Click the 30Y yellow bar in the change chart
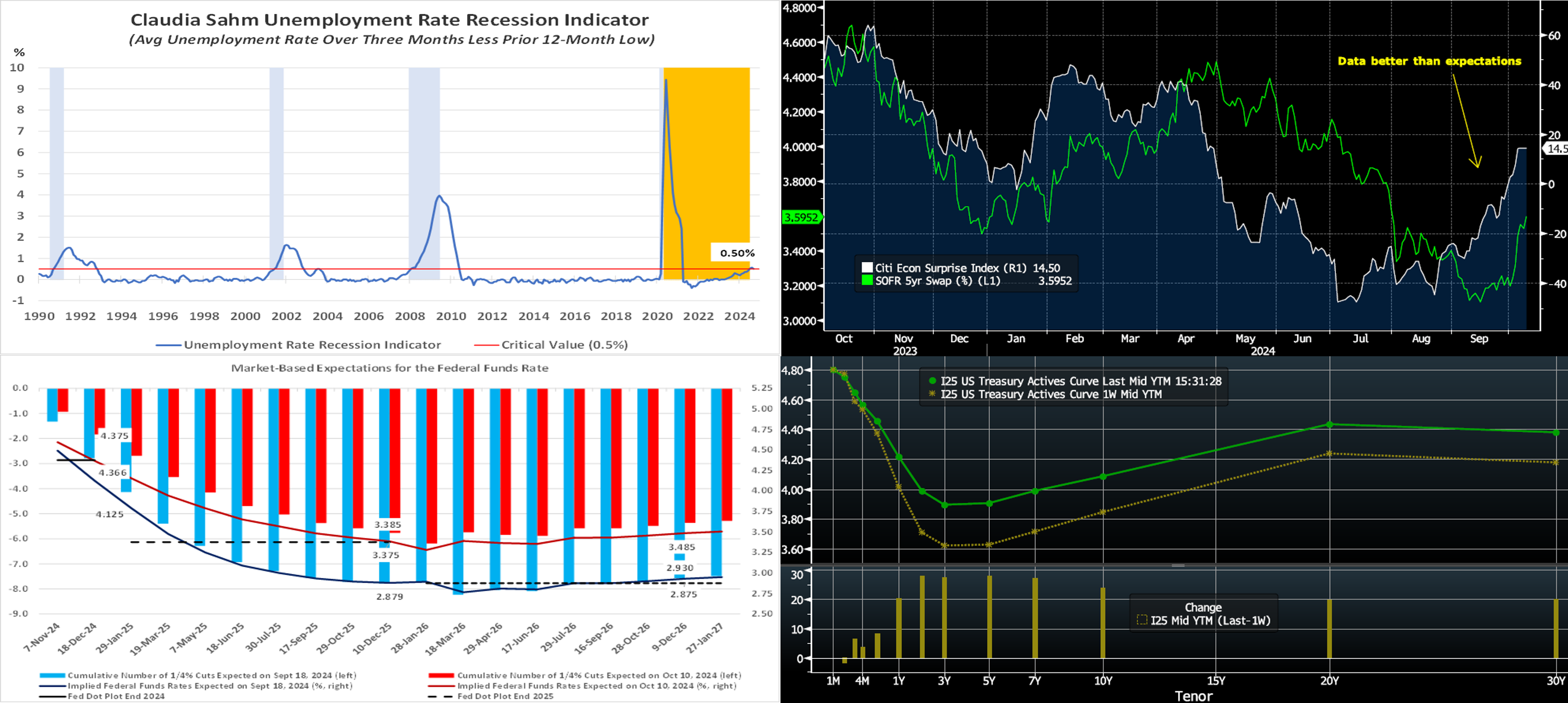Screen dimensions: 1568x703 [x=1556, y=628]
